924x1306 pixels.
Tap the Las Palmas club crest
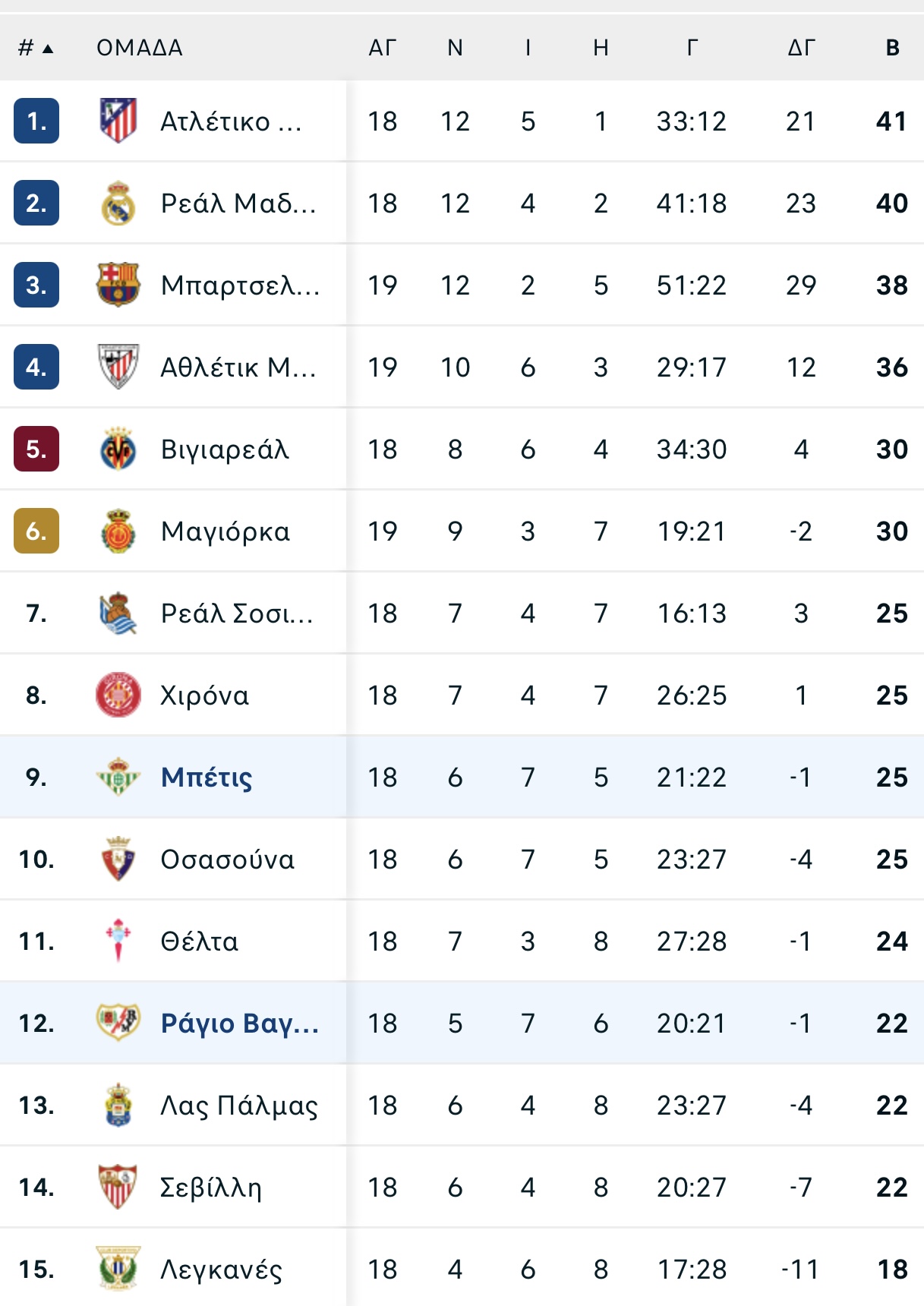pos(118,1105)
